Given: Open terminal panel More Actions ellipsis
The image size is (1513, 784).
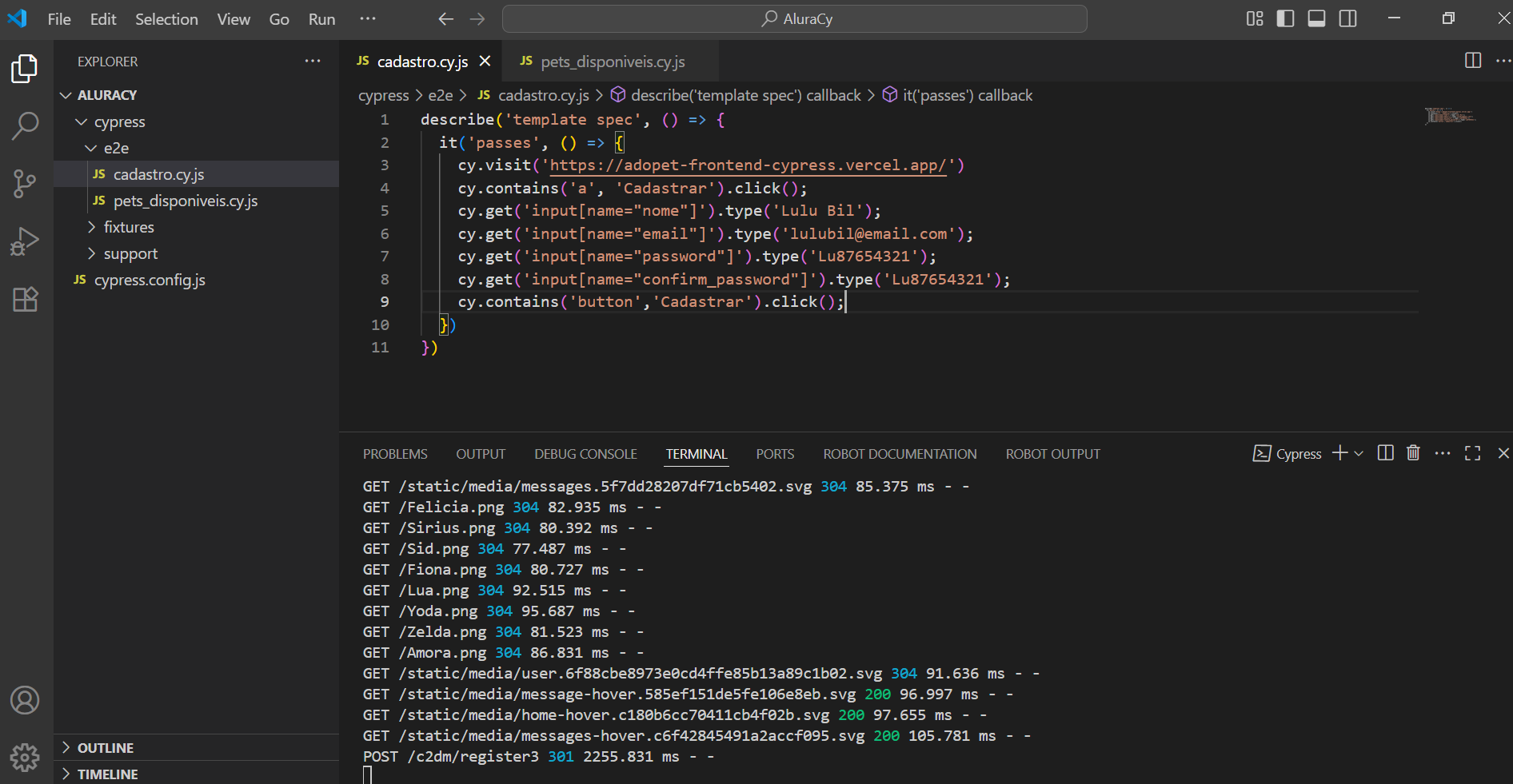Looking at the screenshot, I should tap(1443, 453).
